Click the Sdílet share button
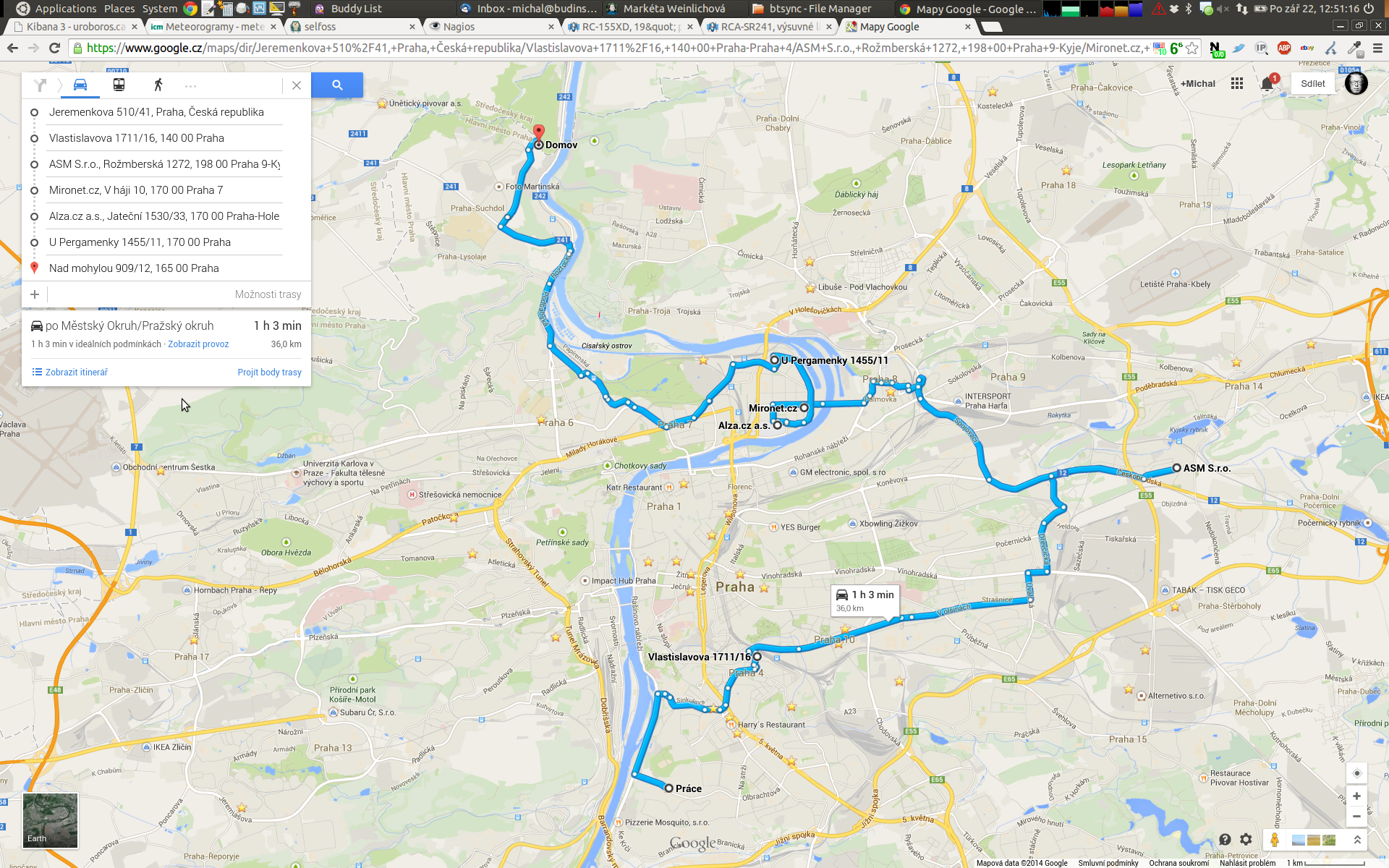This screenshot has height=868, width=1389. click(x=1312, y=84)
